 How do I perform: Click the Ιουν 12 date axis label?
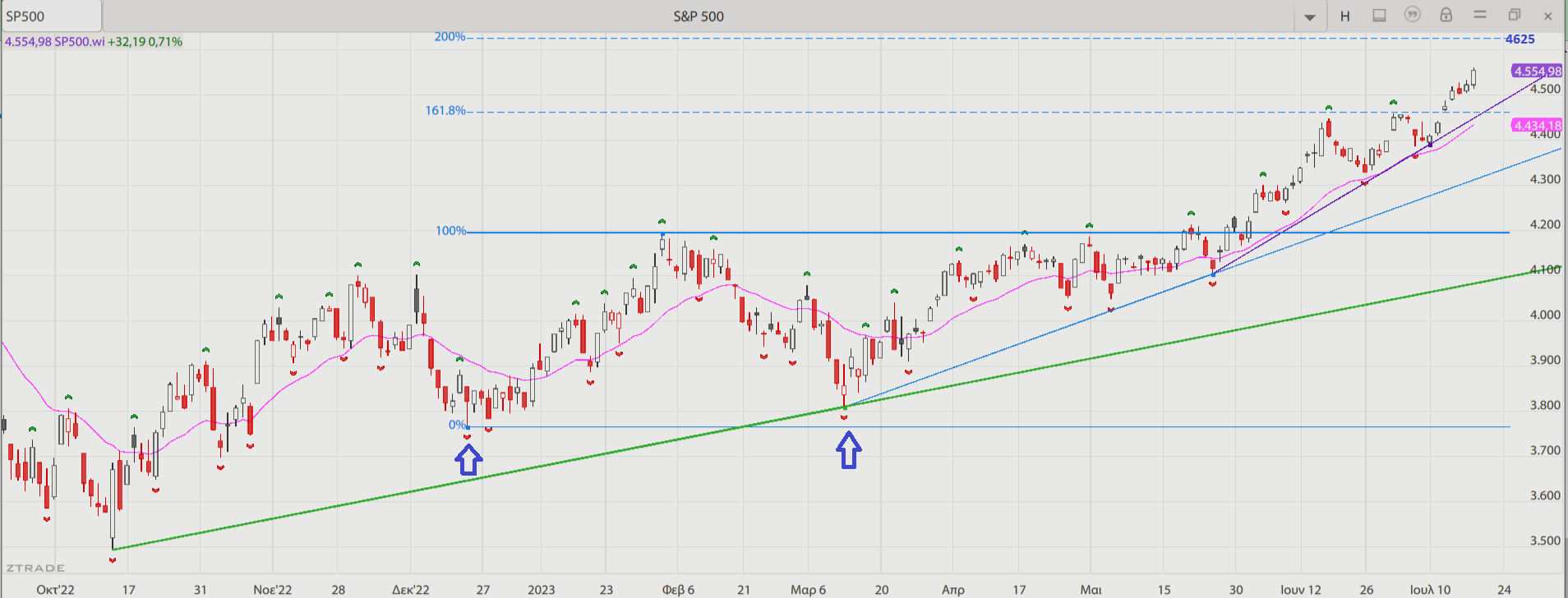[1301, 590]
